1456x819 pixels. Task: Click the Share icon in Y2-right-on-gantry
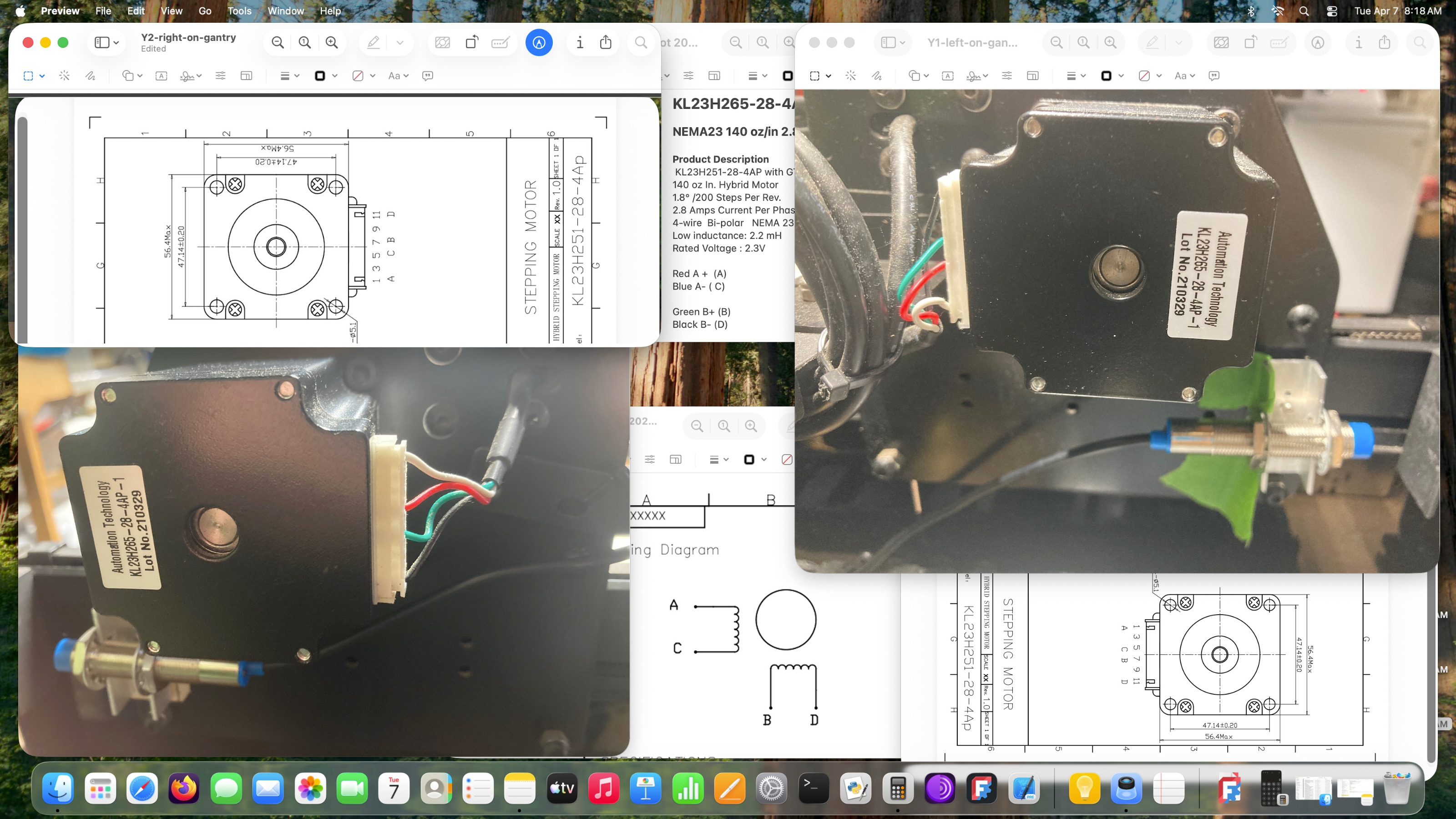[605, 42]
